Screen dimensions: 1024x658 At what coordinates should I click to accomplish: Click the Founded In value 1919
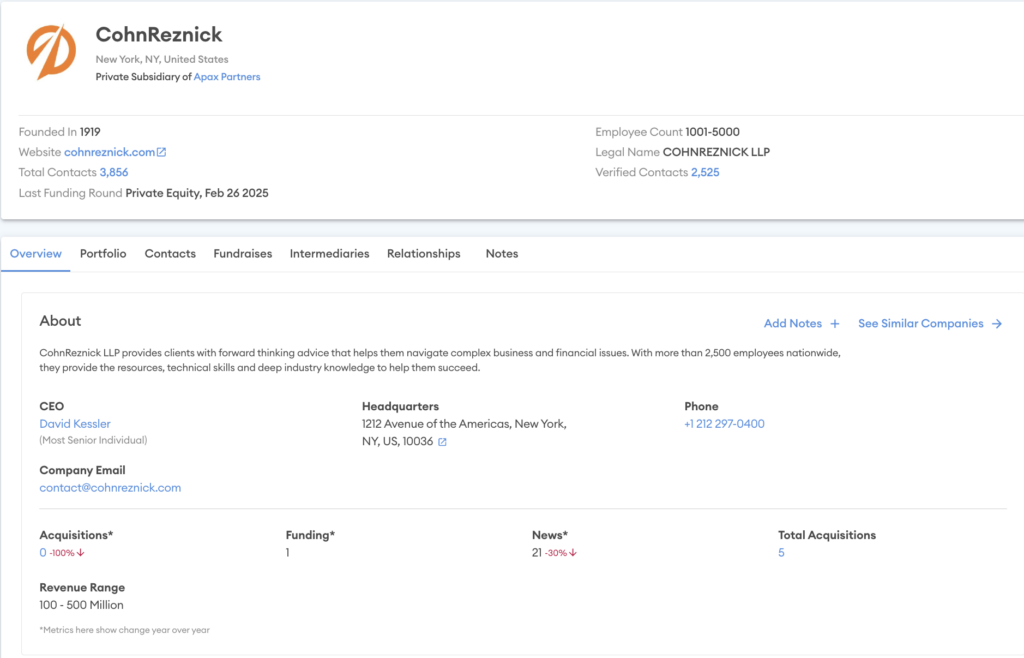coord(90,132)
